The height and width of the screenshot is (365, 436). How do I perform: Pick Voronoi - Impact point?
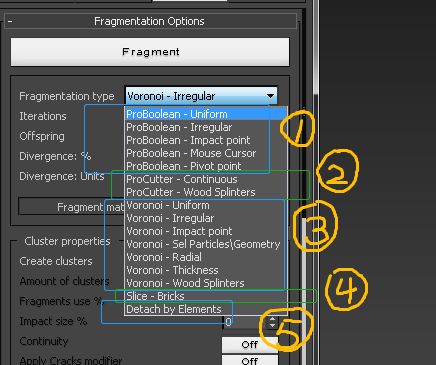coord(206,231)
